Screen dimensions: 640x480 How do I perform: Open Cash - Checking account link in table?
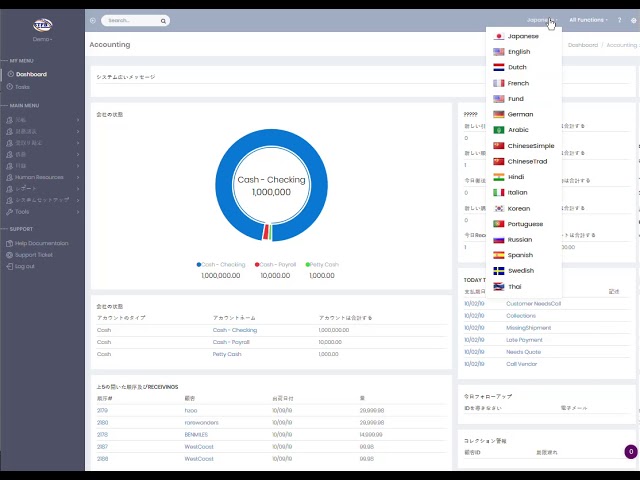pyautogui.click(x=235, y=330)
